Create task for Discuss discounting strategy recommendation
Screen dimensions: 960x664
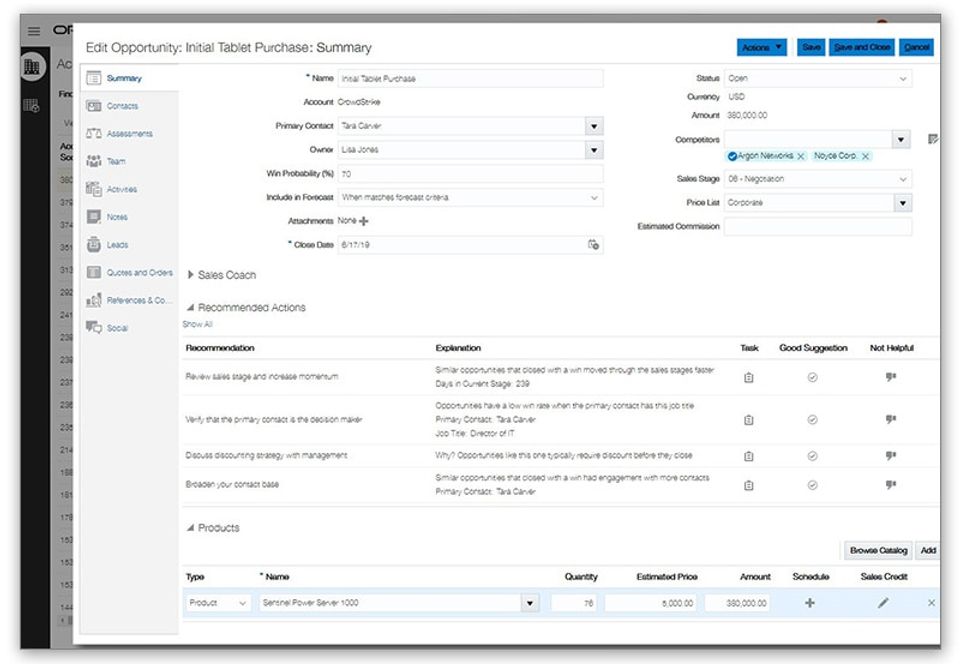748,456
